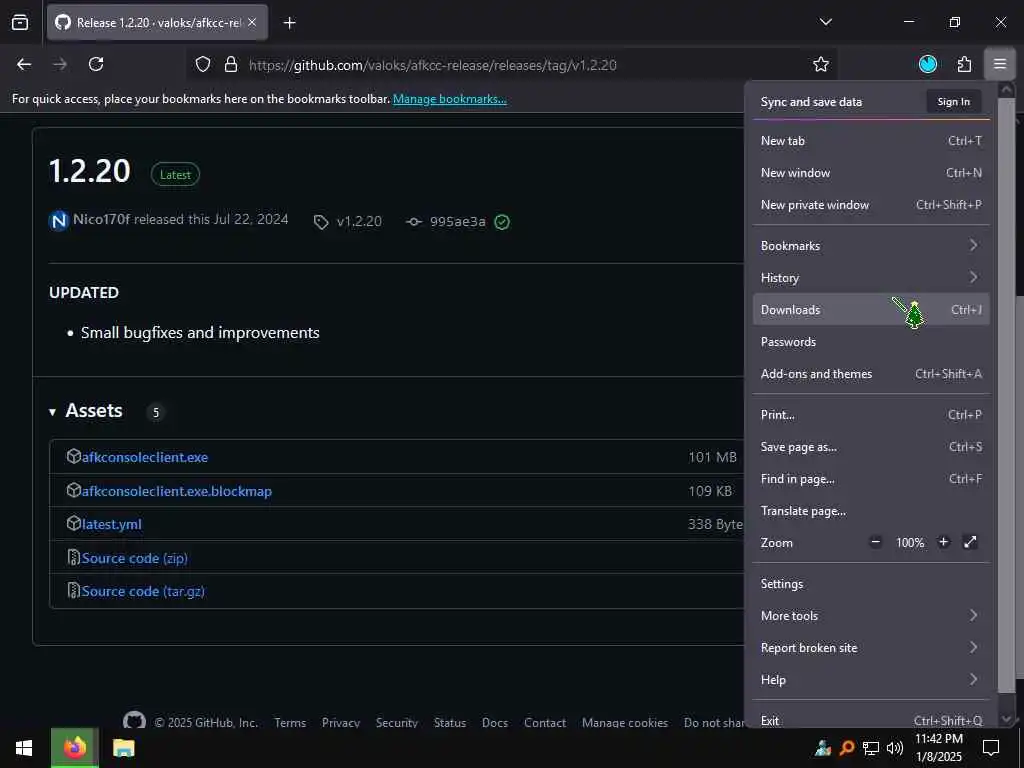Image resolution: width=1024 pixels, height=768 pixels.
Task: Click the forward navigation arrow
Action: point(60,64)
